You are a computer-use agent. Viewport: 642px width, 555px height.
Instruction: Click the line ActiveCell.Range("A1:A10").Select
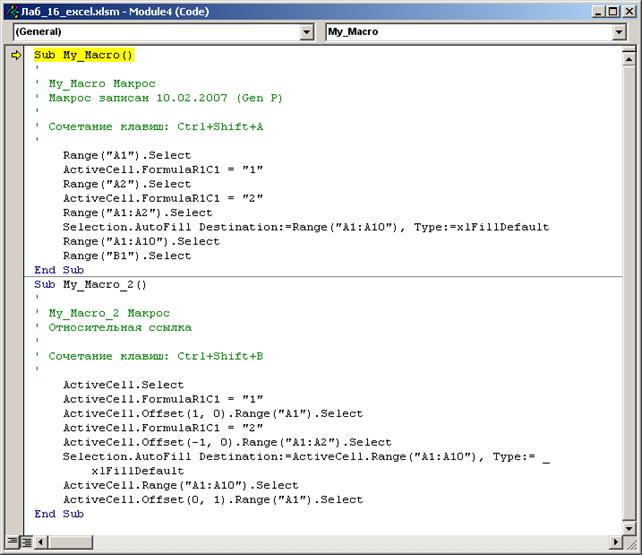181,485
